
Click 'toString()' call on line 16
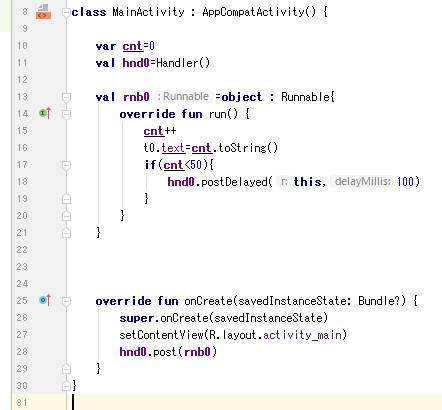248,148
